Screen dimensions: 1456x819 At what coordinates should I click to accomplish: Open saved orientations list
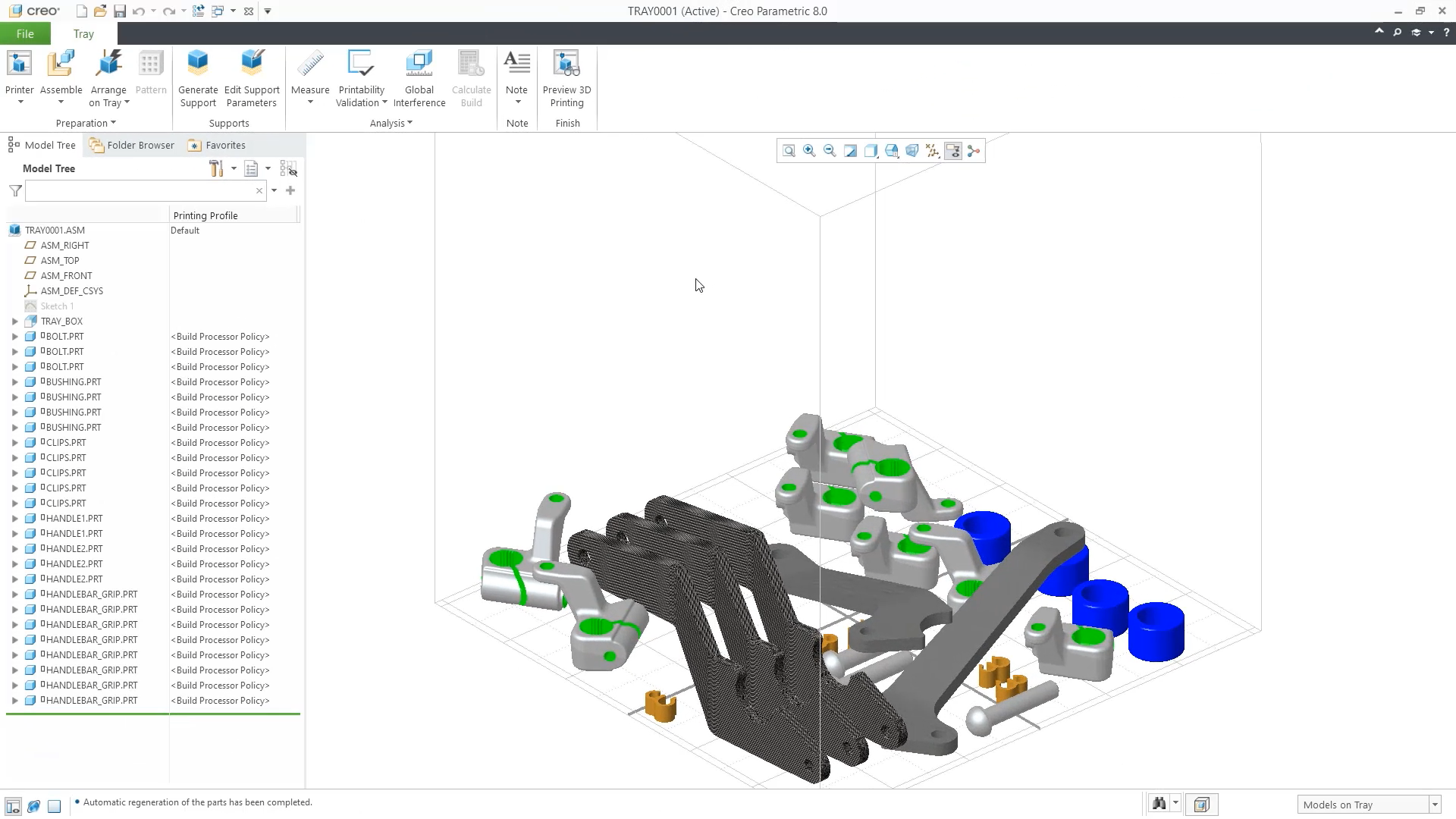click(x=891, y=151)
